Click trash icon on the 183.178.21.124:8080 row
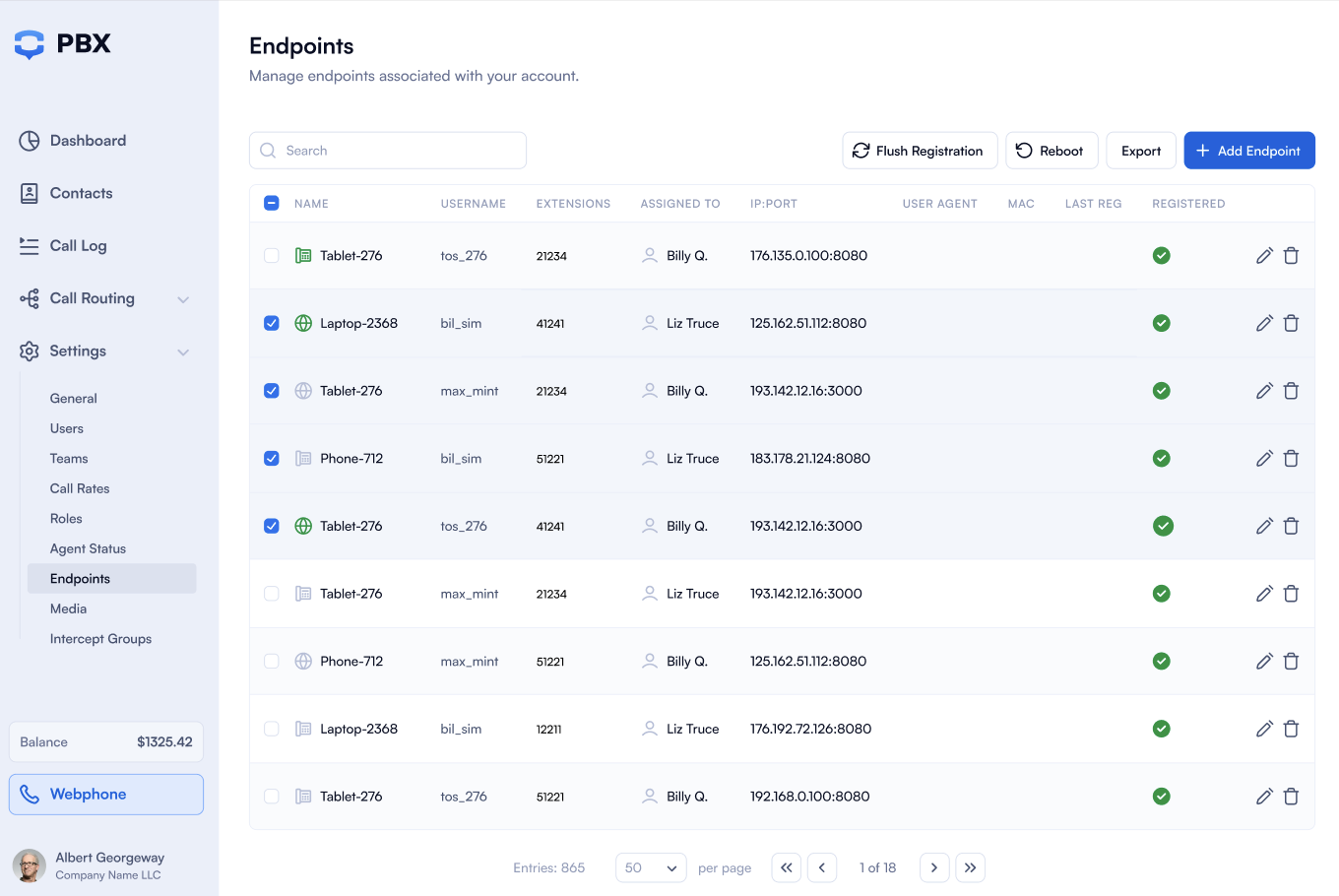Image resolution: width=1339 pixels, height=896 pixels. tap(1291, 459)
